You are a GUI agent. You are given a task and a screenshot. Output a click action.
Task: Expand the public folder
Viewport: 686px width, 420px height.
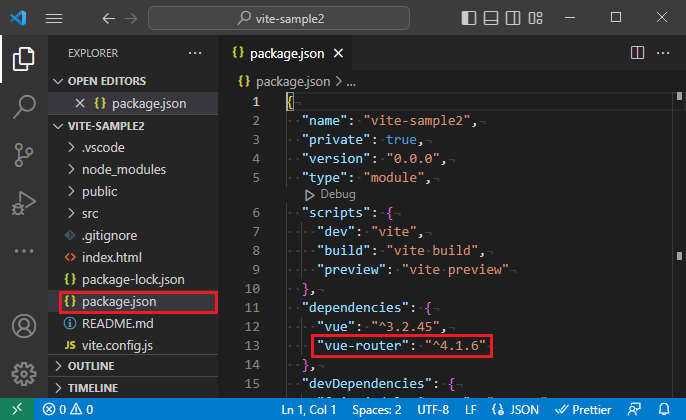133,191
